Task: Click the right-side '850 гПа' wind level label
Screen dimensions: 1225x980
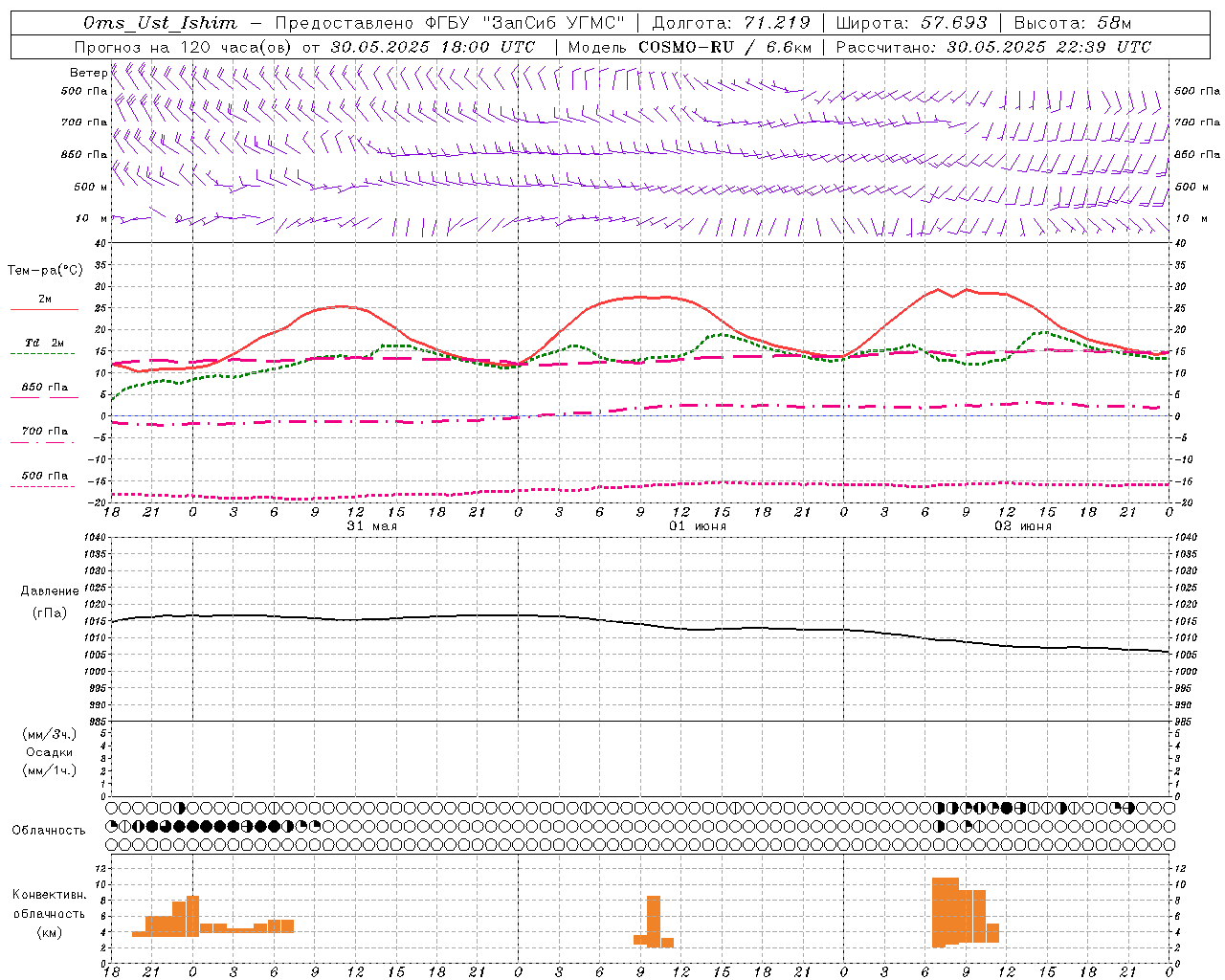Action: pyautogui.click(x=1197, y=154)
